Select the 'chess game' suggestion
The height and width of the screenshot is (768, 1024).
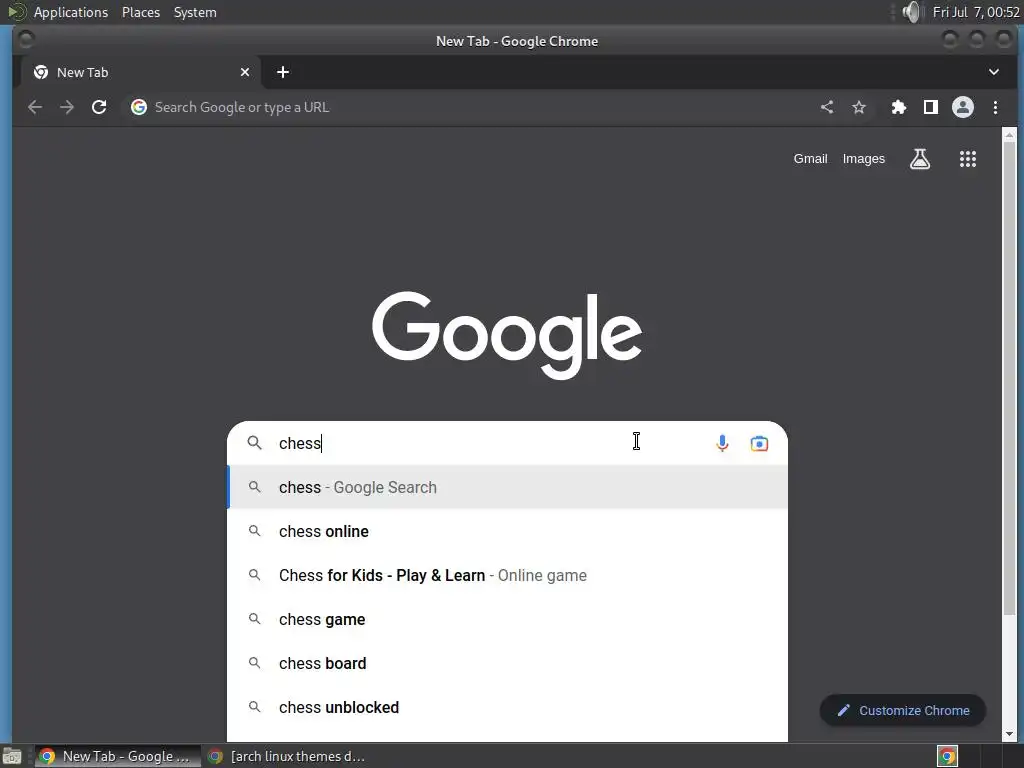point(507,619)
